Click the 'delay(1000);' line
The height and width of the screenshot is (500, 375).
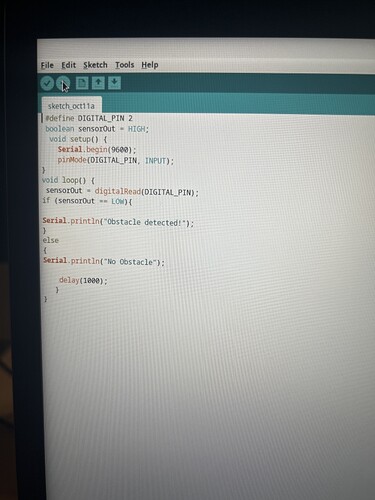click(83, 281)
